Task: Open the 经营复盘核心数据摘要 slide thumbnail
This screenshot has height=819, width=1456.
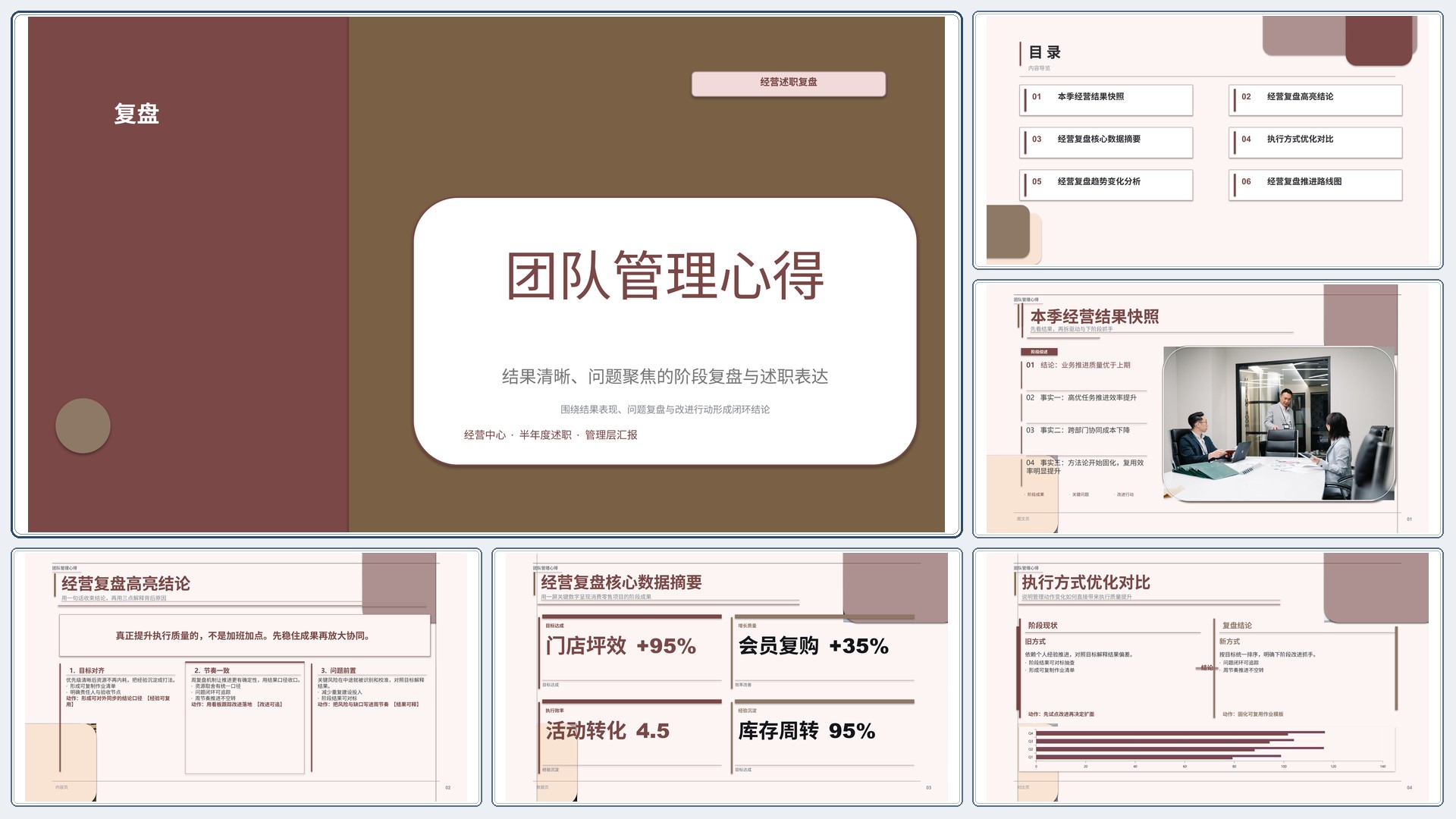Action: [x=727, y=677]
